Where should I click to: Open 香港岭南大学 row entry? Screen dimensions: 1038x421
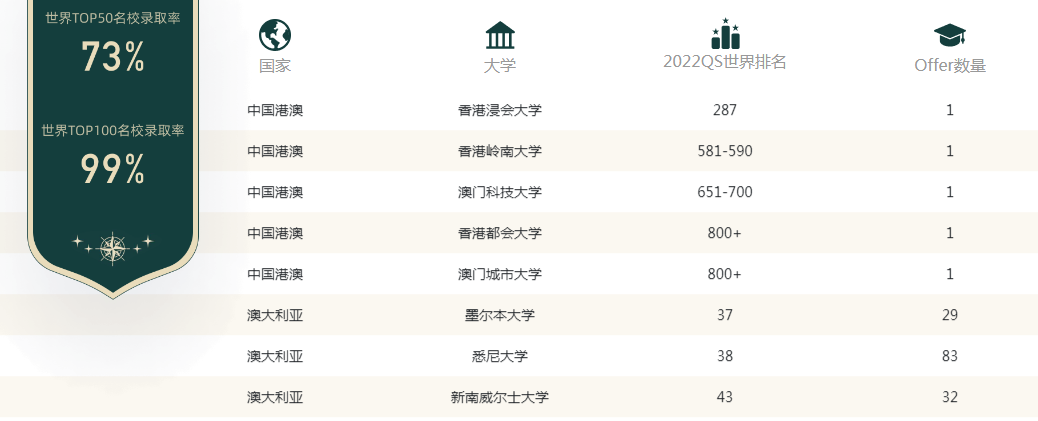[x=500, y=152]
